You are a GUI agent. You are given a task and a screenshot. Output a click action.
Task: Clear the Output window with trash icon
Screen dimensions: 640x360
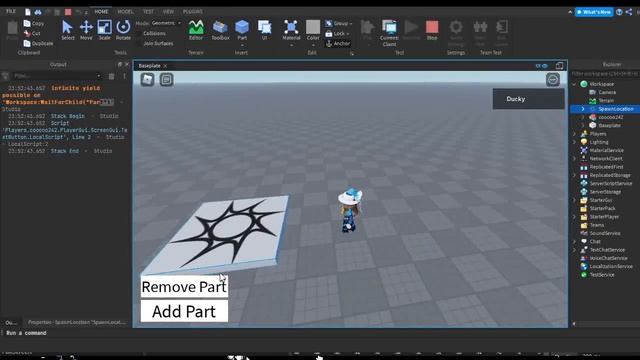click(x=111, y=76)
